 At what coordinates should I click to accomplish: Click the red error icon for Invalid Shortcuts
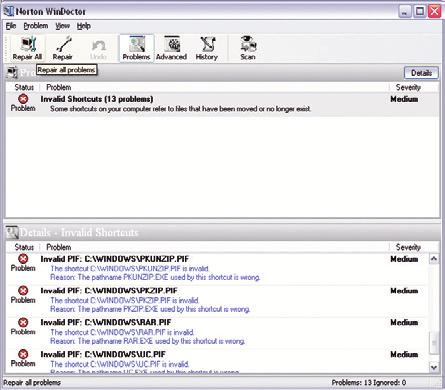(x=23, y=99)
